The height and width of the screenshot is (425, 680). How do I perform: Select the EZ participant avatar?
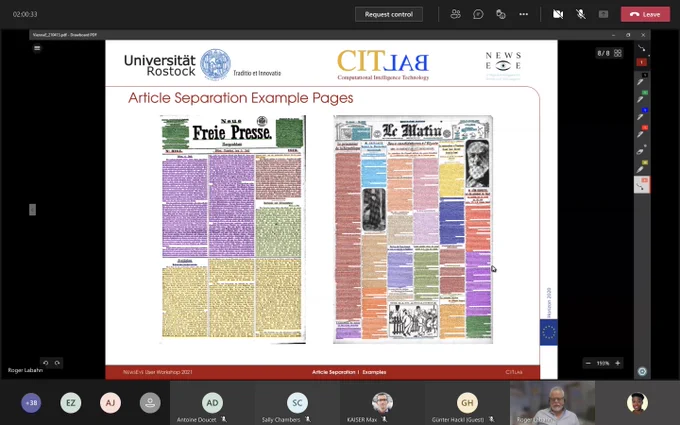click(x=71, y=403)
